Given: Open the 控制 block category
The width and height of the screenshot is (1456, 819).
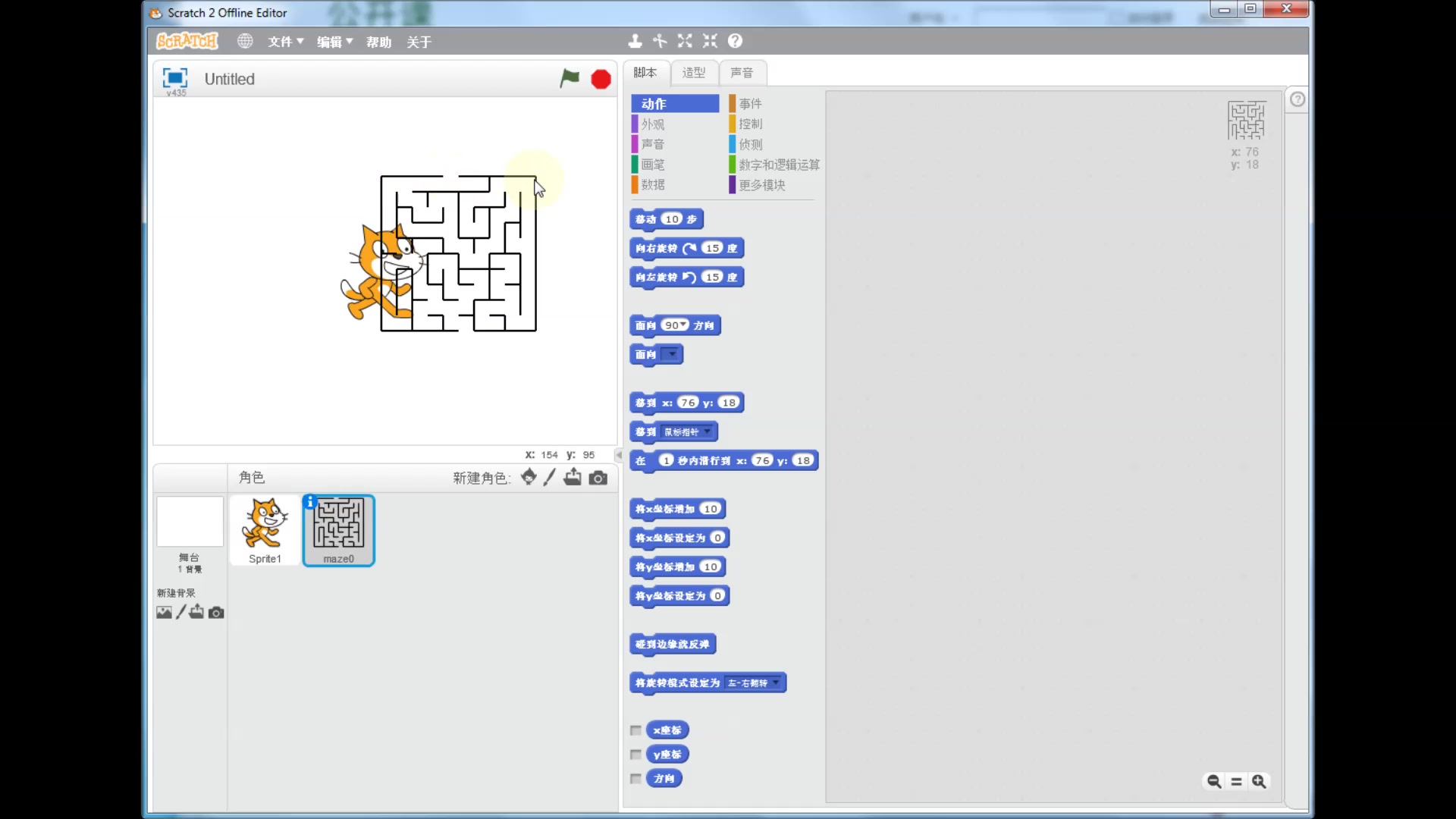Looking at the screenshot, I should pos(750,124).
